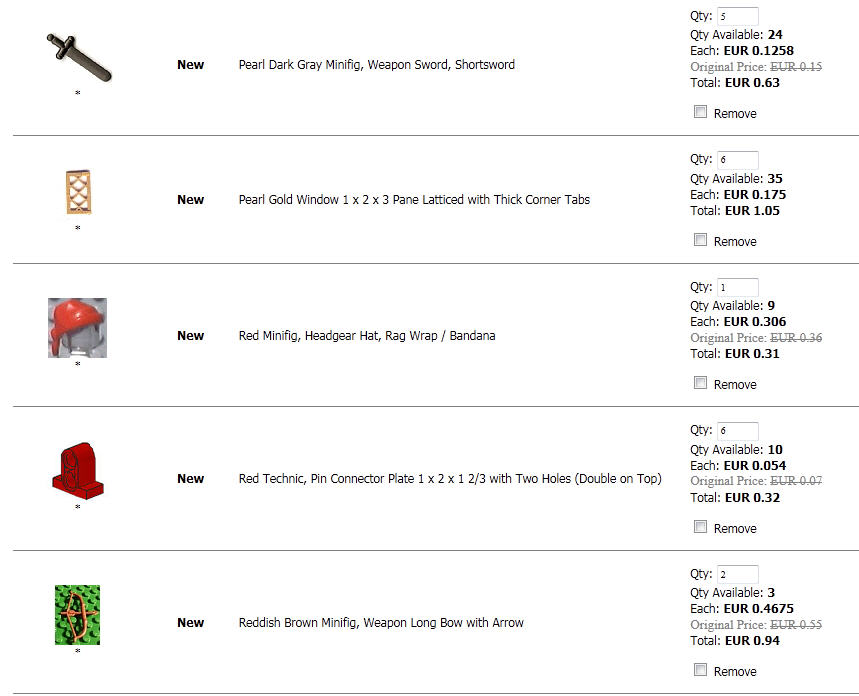Click the Long Bow with Arrow image
The width and height of the screenshot is (859, 696).
[x=77, y=614]
